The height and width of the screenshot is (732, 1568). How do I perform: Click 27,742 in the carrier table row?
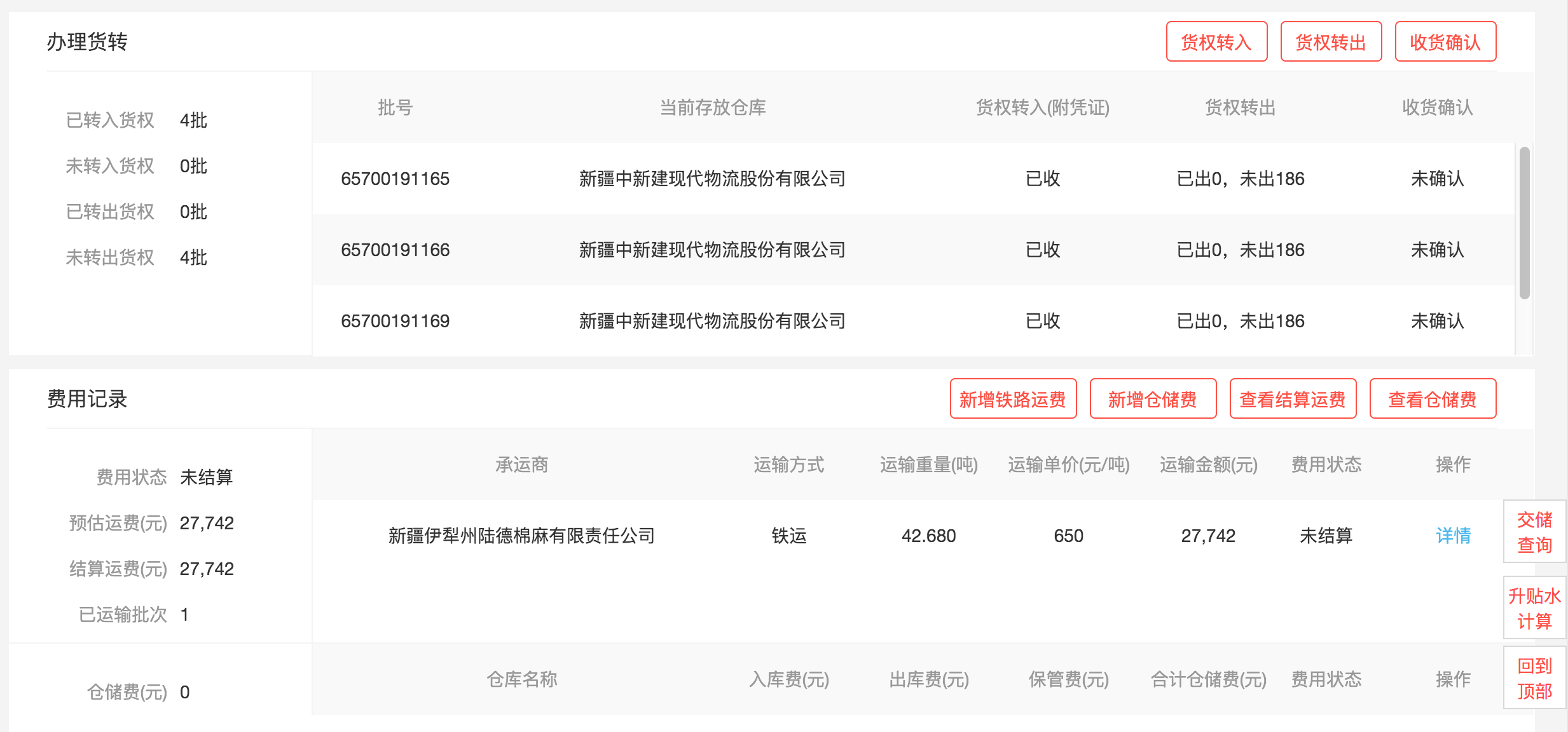pos(1208,536)
